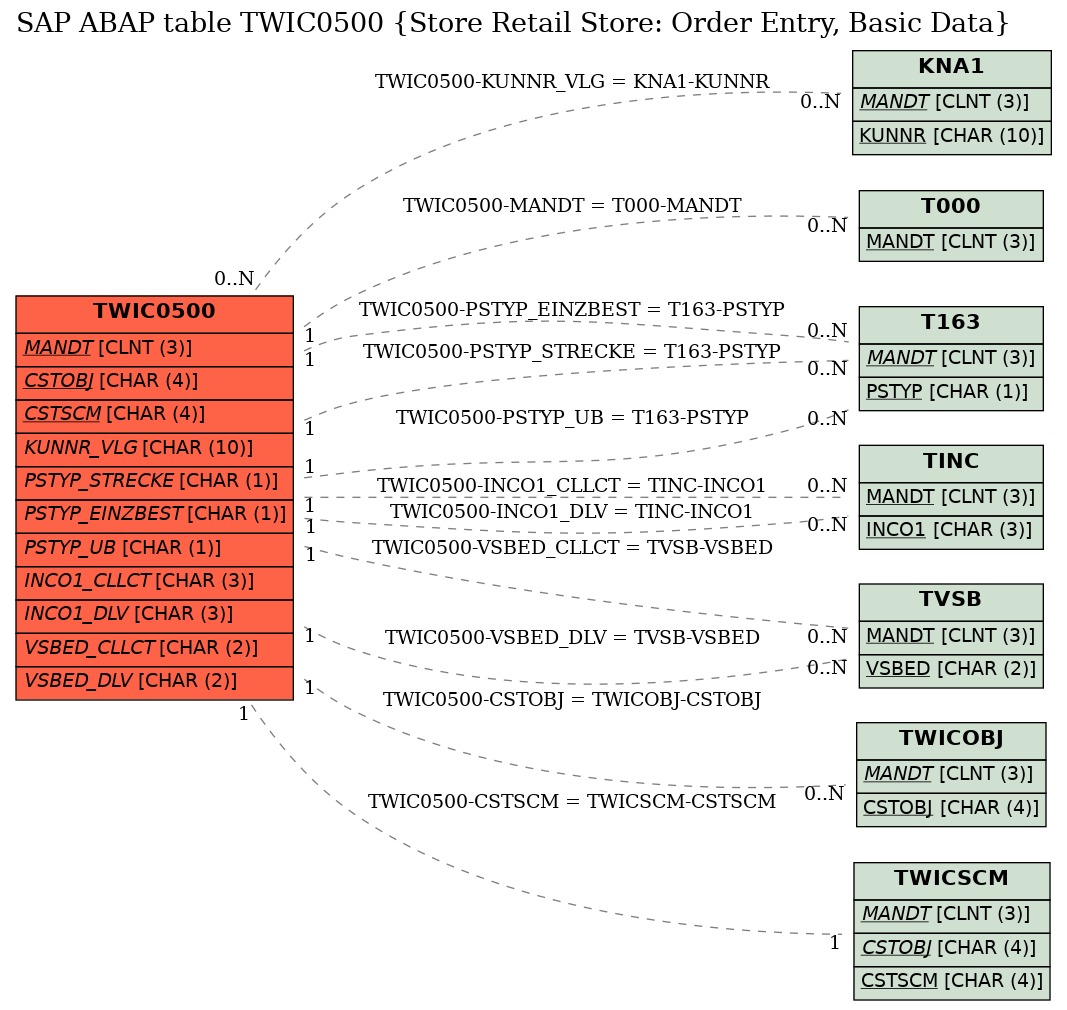Click CSTOBJ [CHAR (4)] in TWICOBJ
The image size is (1067, 1010).
(951, 809)
